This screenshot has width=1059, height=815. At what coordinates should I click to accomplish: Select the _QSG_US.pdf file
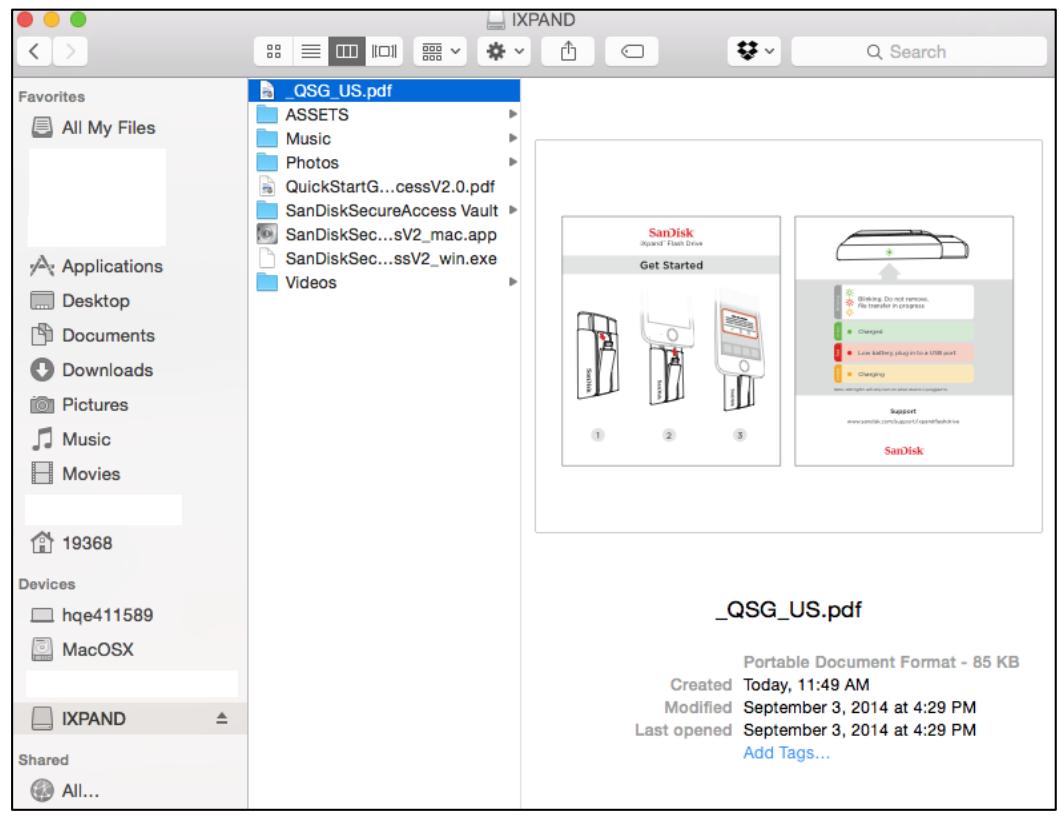384,90
